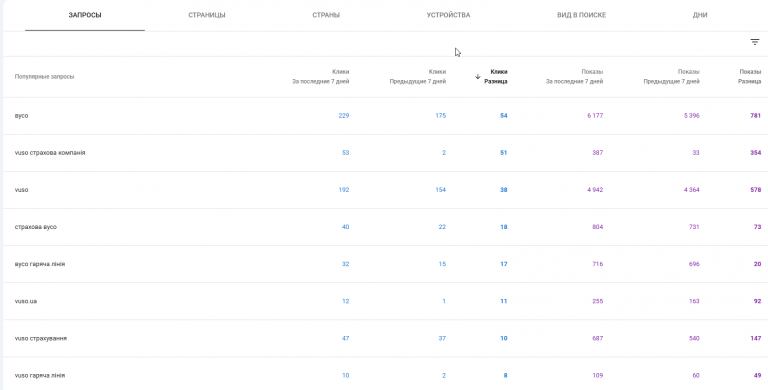The image size is (768, 390).
Task: Click impressions difference value 781
Action: [x=756, y=116]
